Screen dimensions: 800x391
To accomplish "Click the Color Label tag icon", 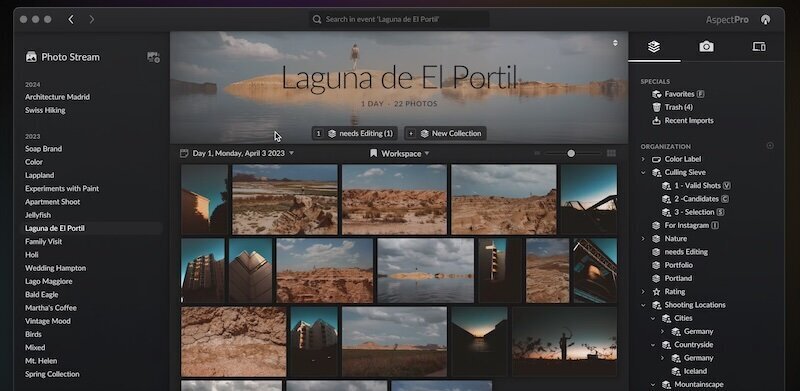I will click(657, 159).
